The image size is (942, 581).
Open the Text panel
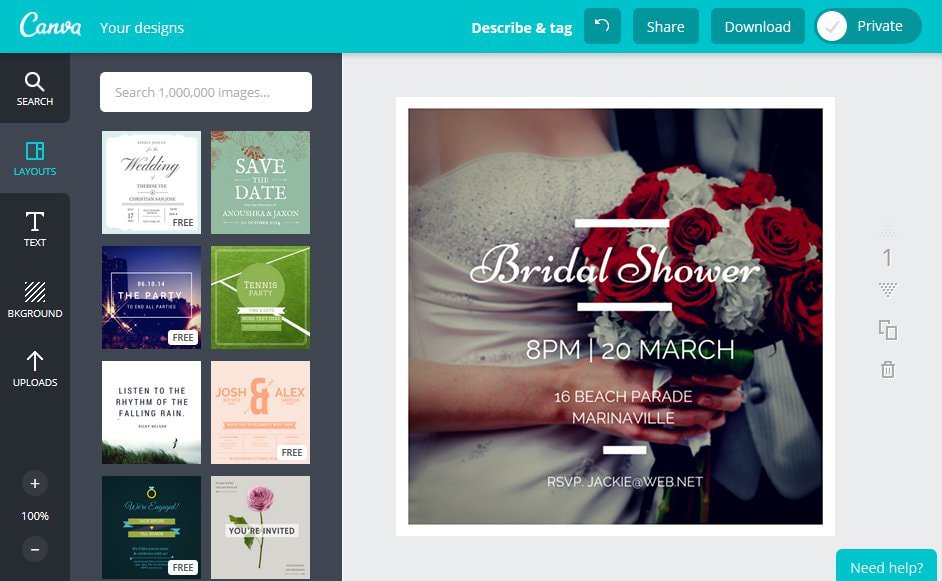[x=34, y=229]
